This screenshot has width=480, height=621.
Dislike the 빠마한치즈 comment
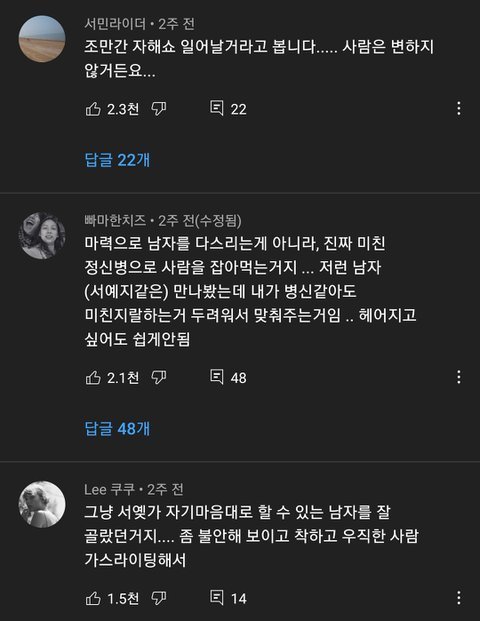coord(159,377)
